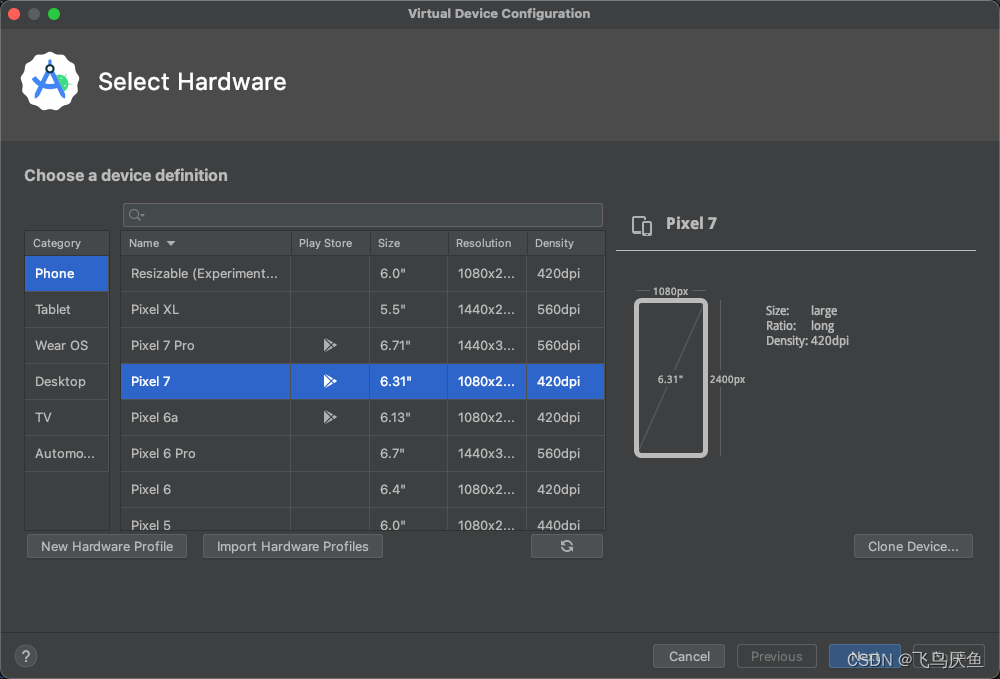Click the 5.5" size cell
The height and width of the screenshot is (679, 1000).
point(409,309)
